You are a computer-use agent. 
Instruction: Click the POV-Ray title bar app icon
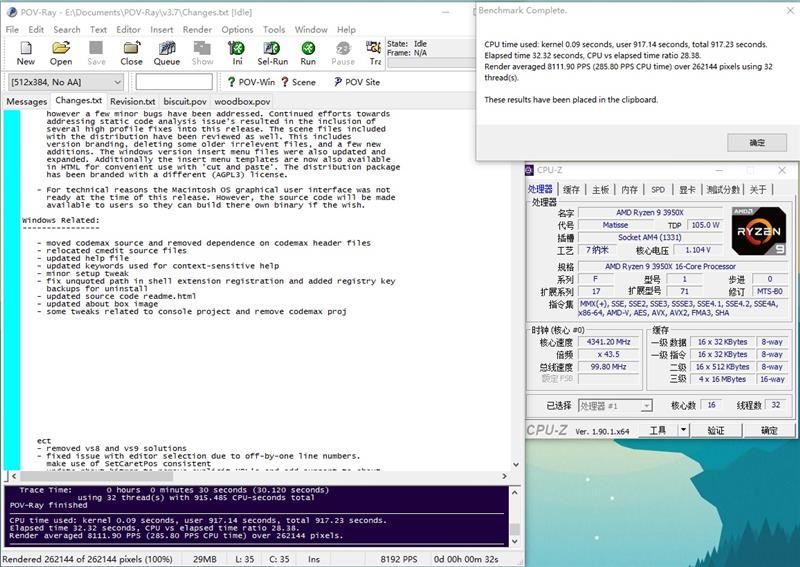[x=12, y=12]
